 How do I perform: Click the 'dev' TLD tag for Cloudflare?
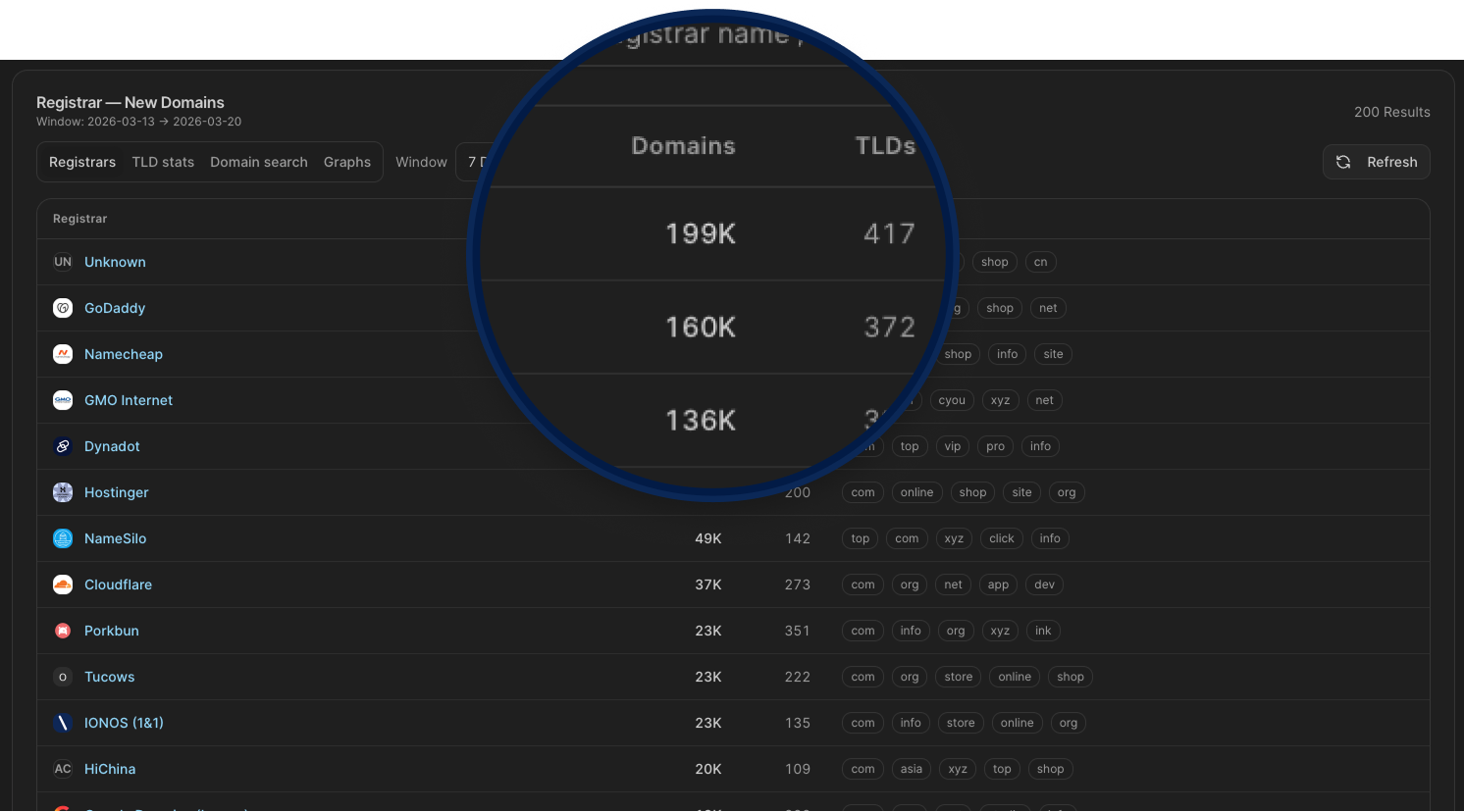tap(1044, 584)
